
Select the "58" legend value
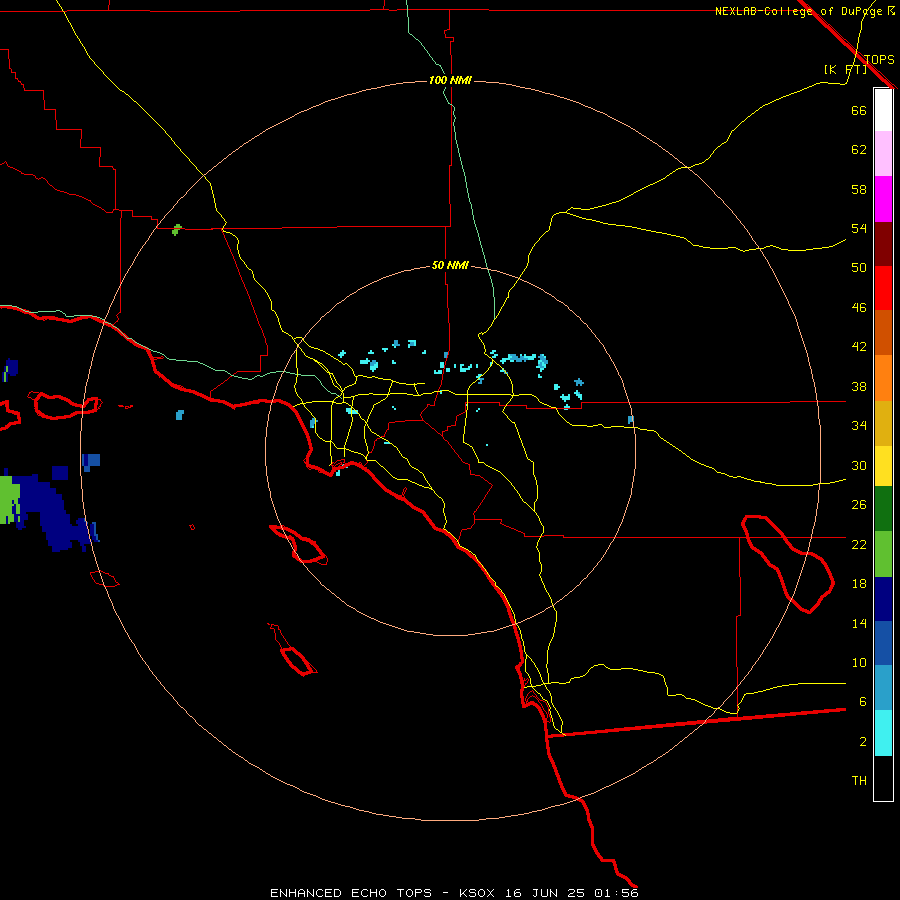pyautogui.click(x=859, y=189)
